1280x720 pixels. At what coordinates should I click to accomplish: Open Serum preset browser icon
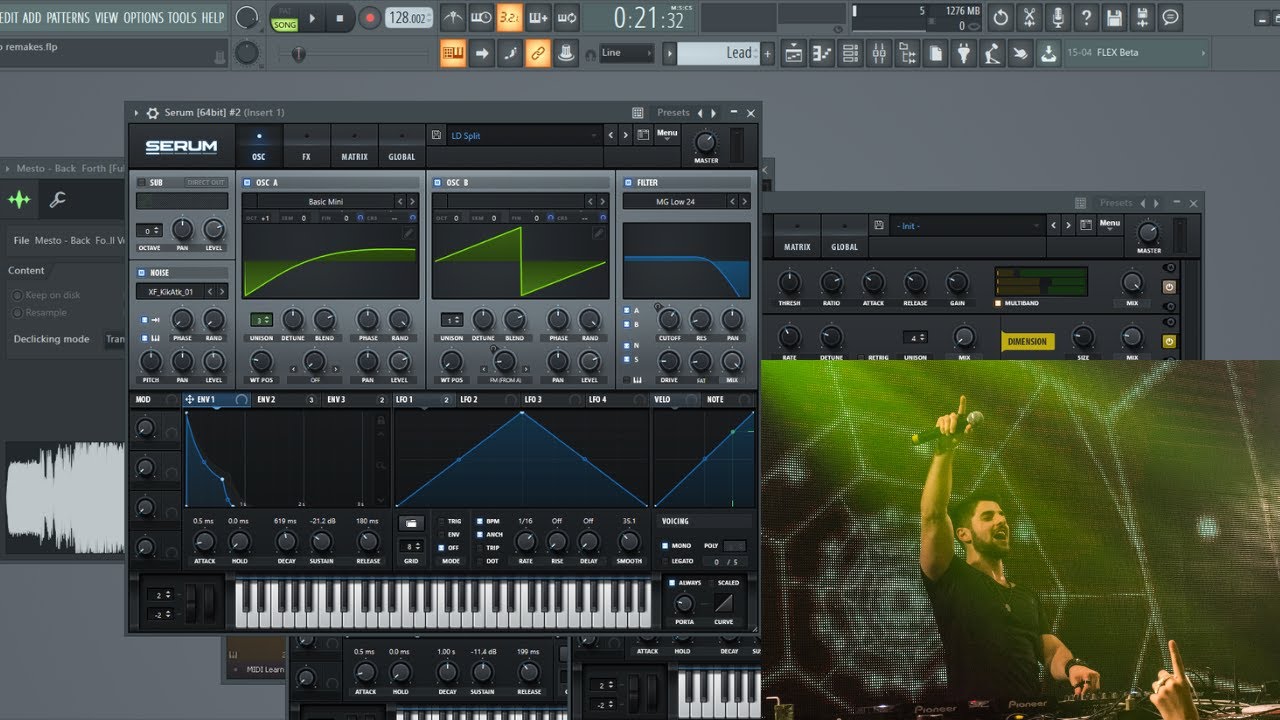pyautogui.click(x=643, y=135)
